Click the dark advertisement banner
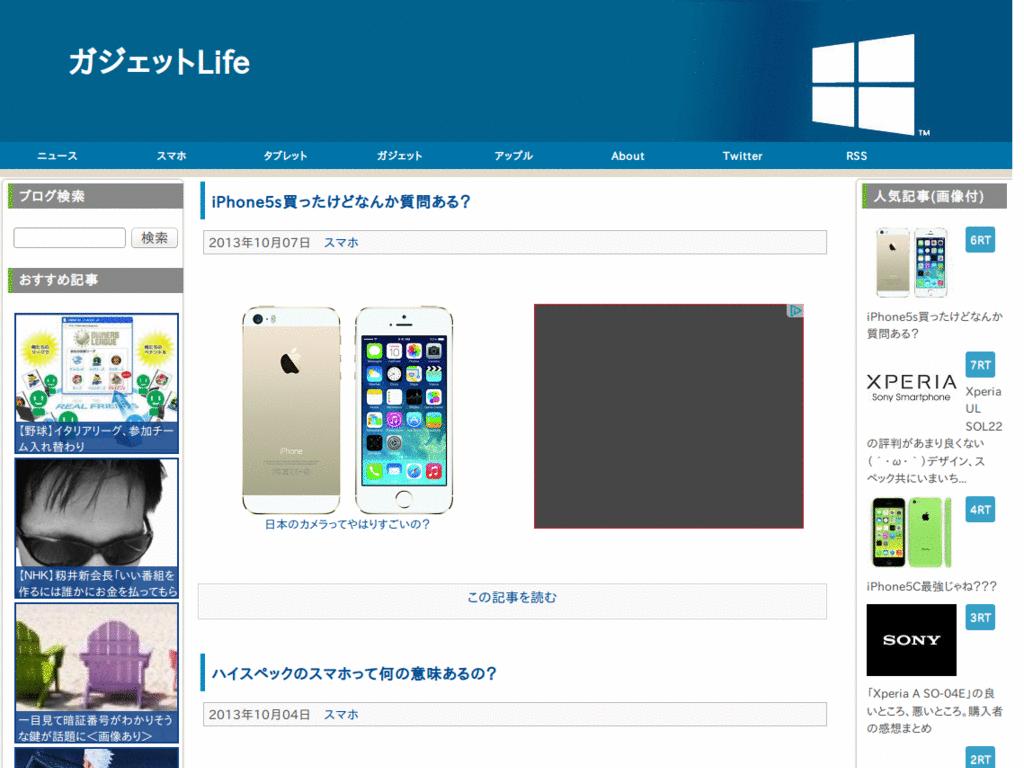This screenshot has height=768, width=1024. [669, 416]
